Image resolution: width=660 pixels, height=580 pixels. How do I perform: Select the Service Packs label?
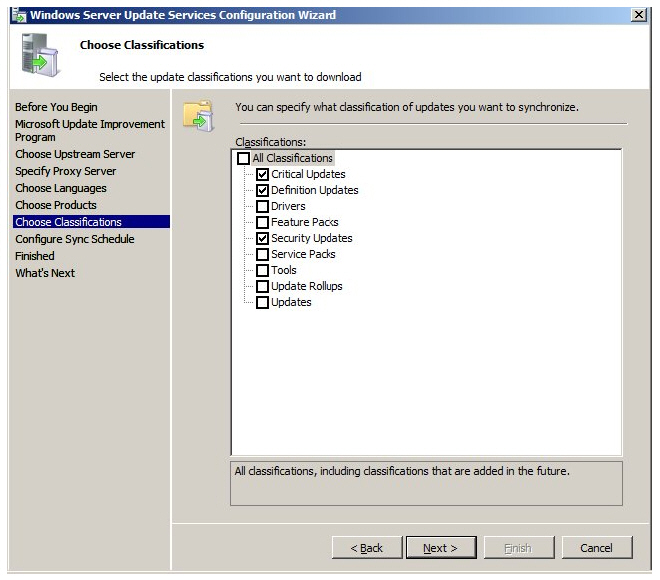point(303,254)
